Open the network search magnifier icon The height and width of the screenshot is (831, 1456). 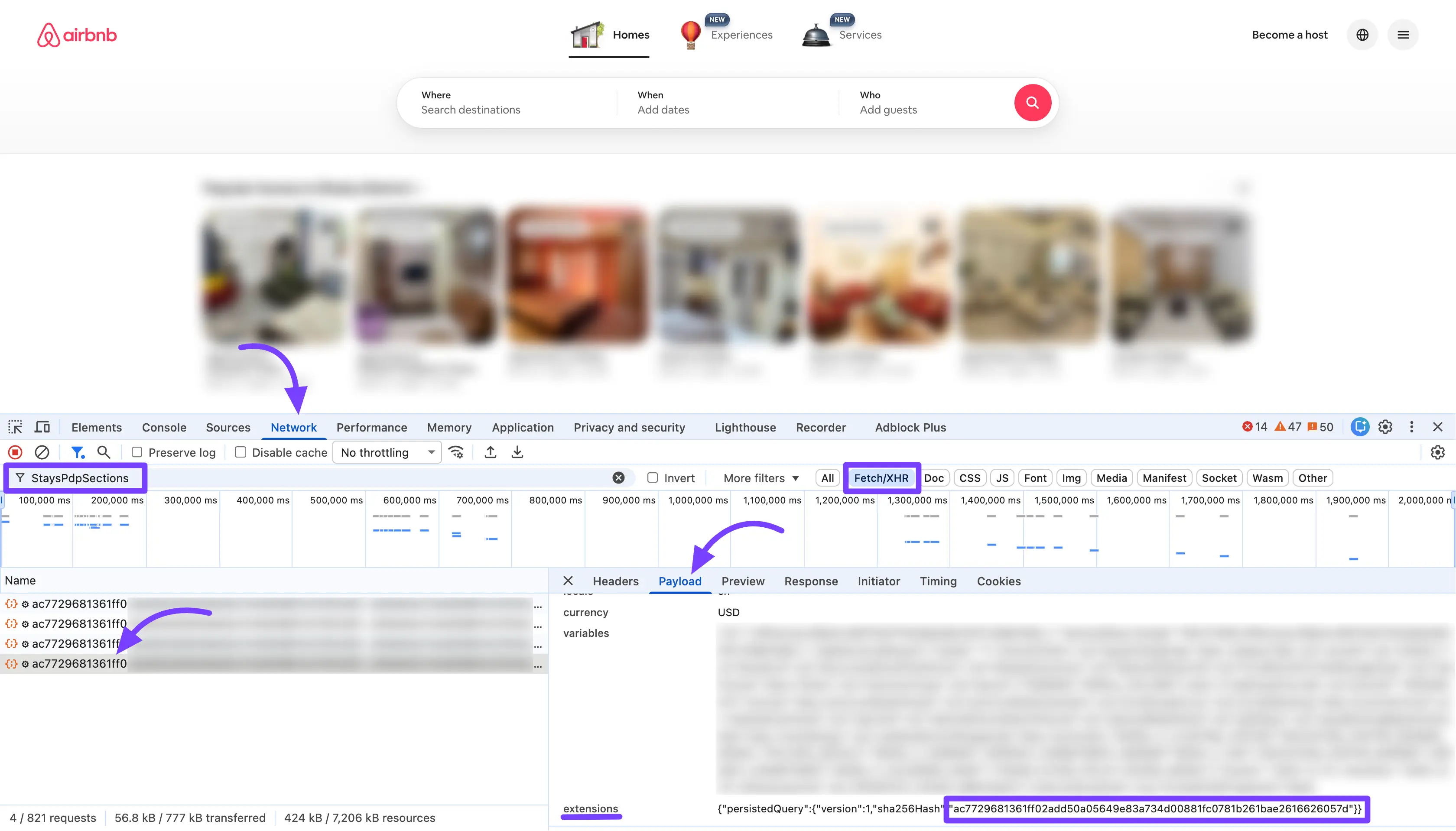point(103,453)
